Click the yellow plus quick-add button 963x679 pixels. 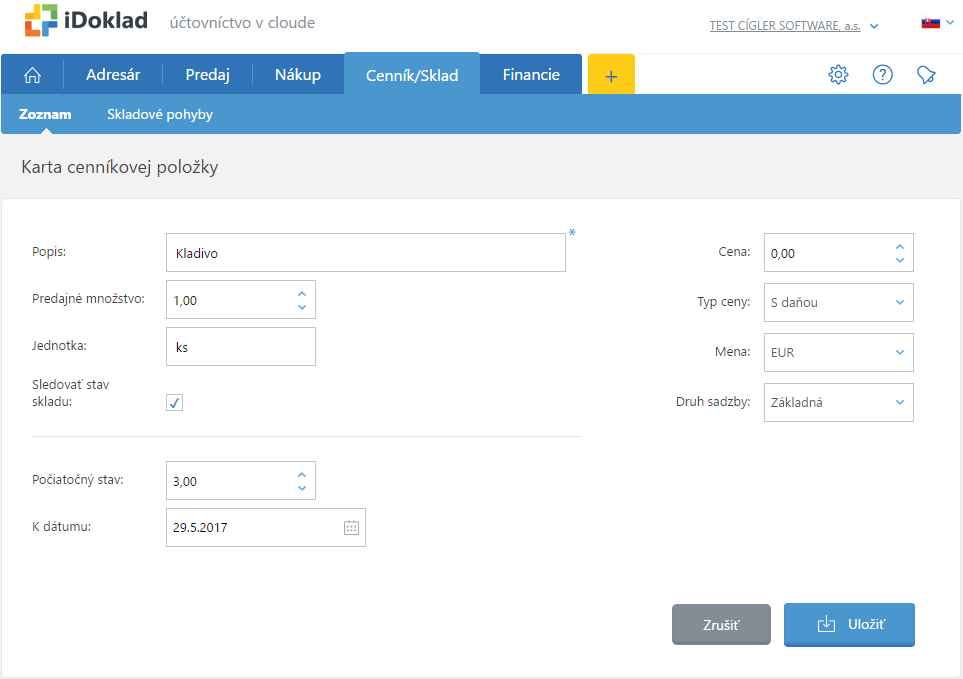click(x=611, y=75)
